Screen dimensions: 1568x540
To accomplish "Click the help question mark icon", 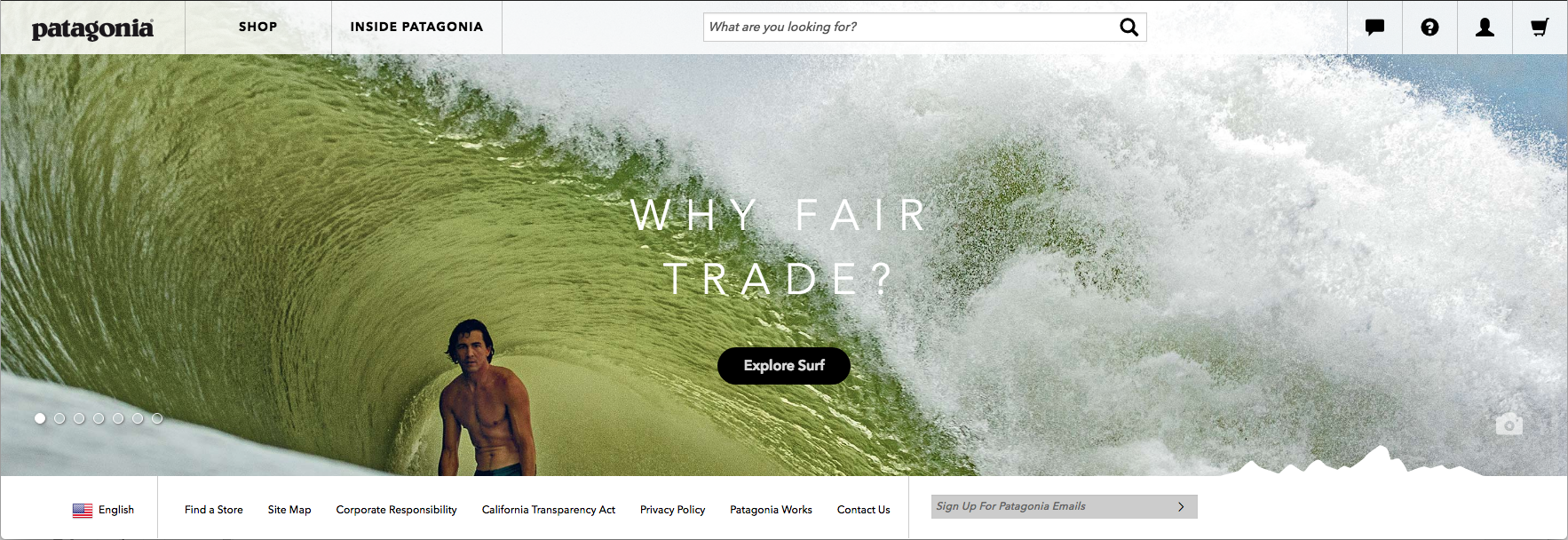I will [x=1429, y=28].
